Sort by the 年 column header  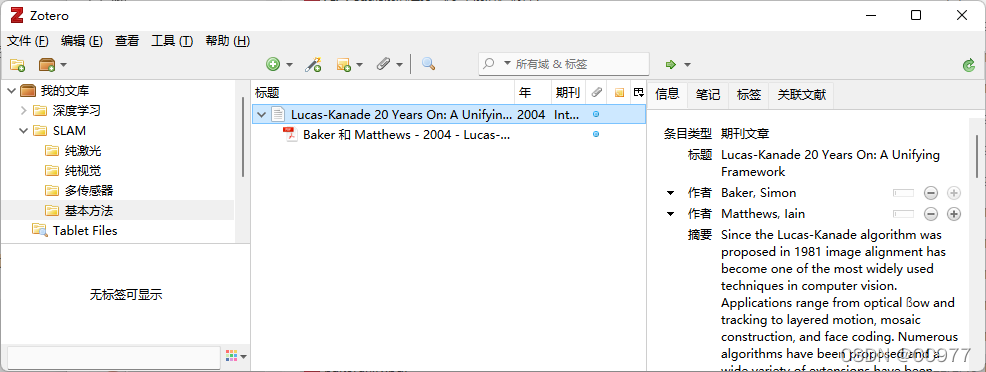point(533,93)
